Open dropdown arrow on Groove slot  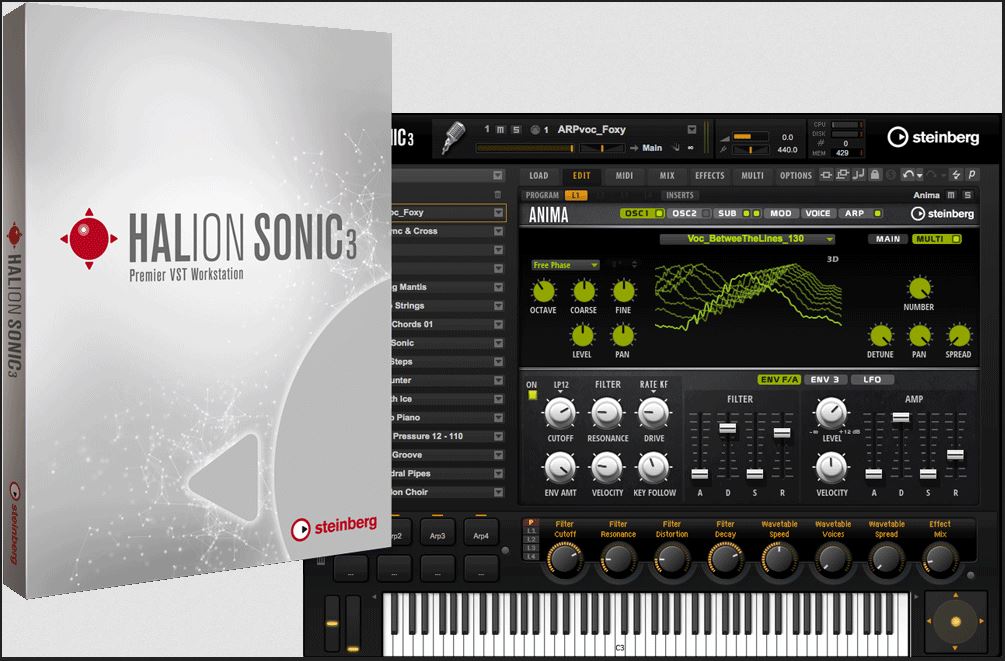click(498, 455)
